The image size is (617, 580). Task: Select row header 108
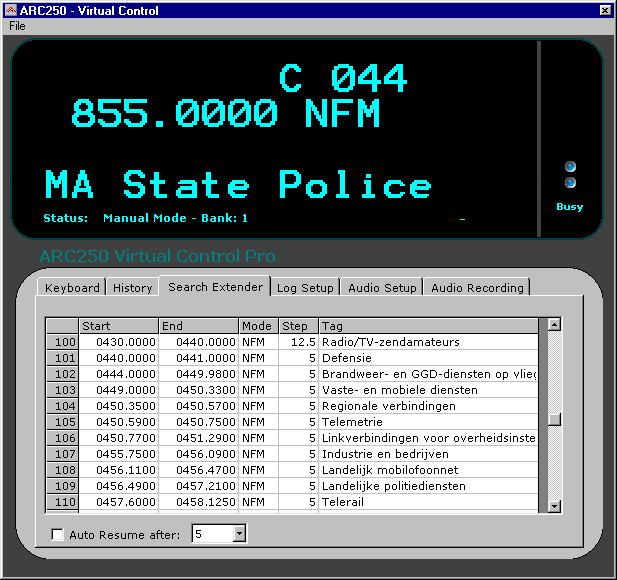click(x=63, y=470)
